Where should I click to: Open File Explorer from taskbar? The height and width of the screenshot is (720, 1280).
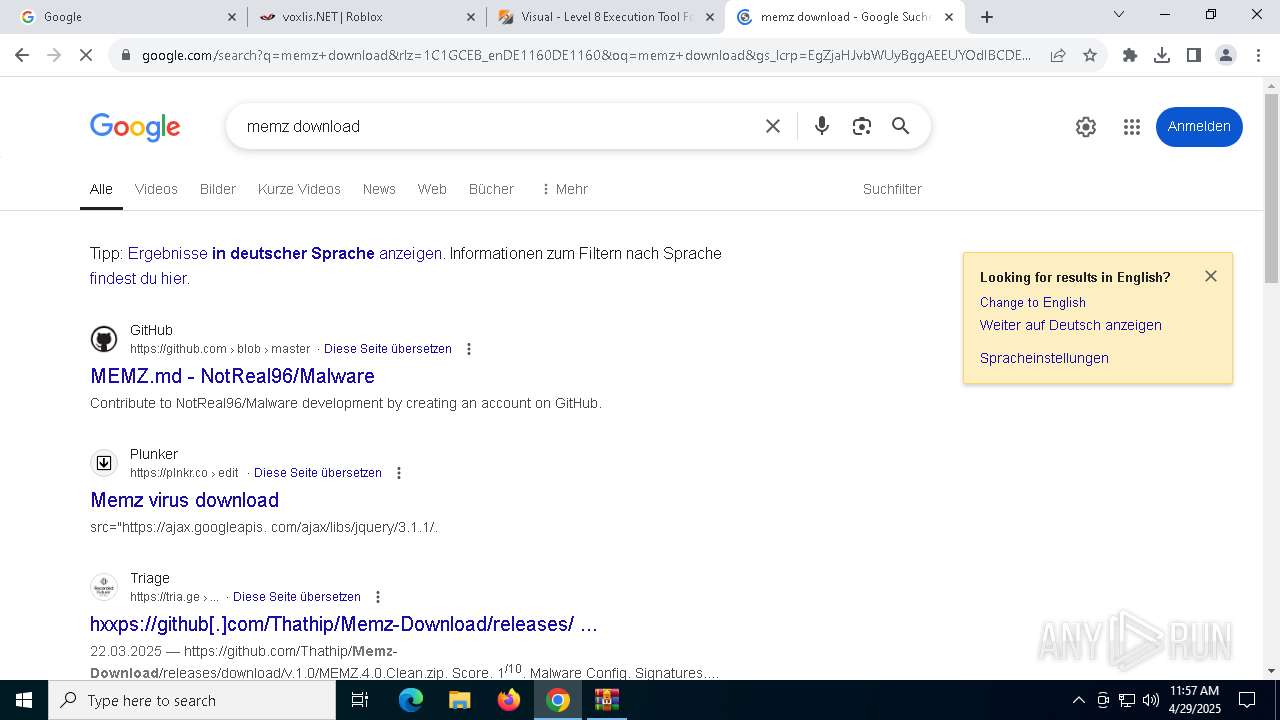459,700
